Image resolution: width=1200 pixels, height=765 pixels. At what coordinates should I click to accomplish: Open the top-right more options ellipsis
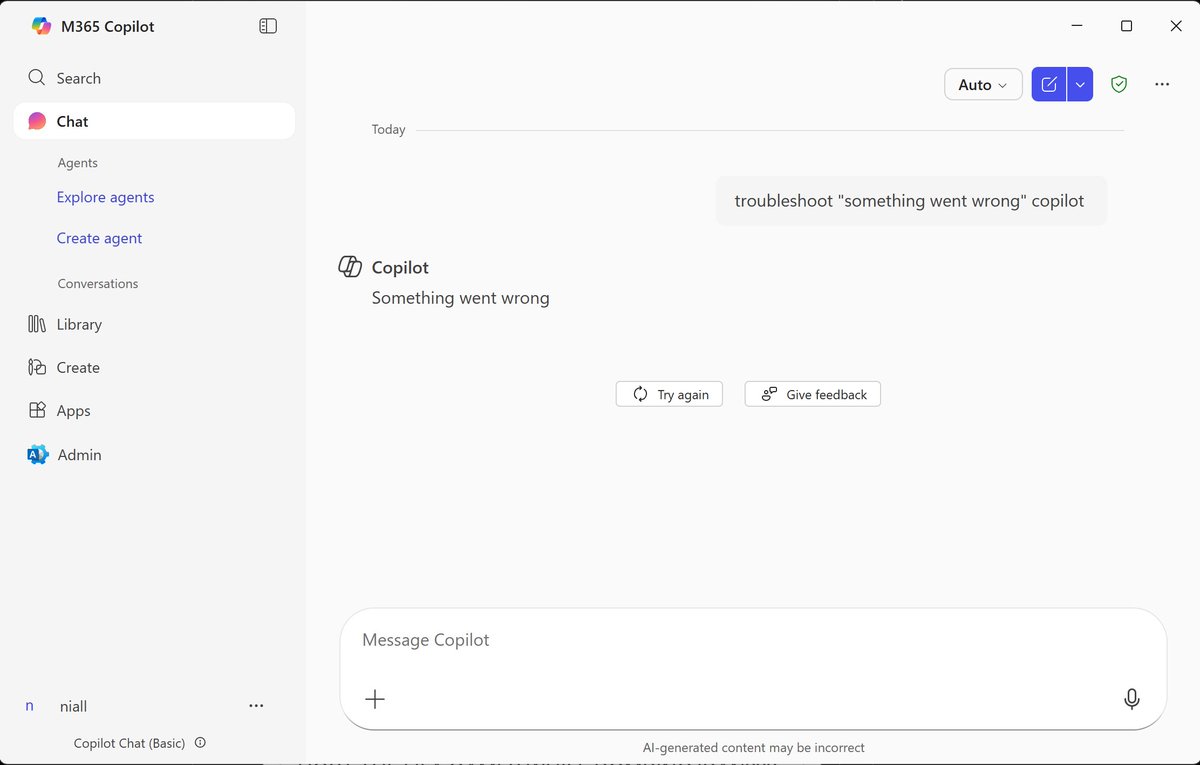(1162, 85)
